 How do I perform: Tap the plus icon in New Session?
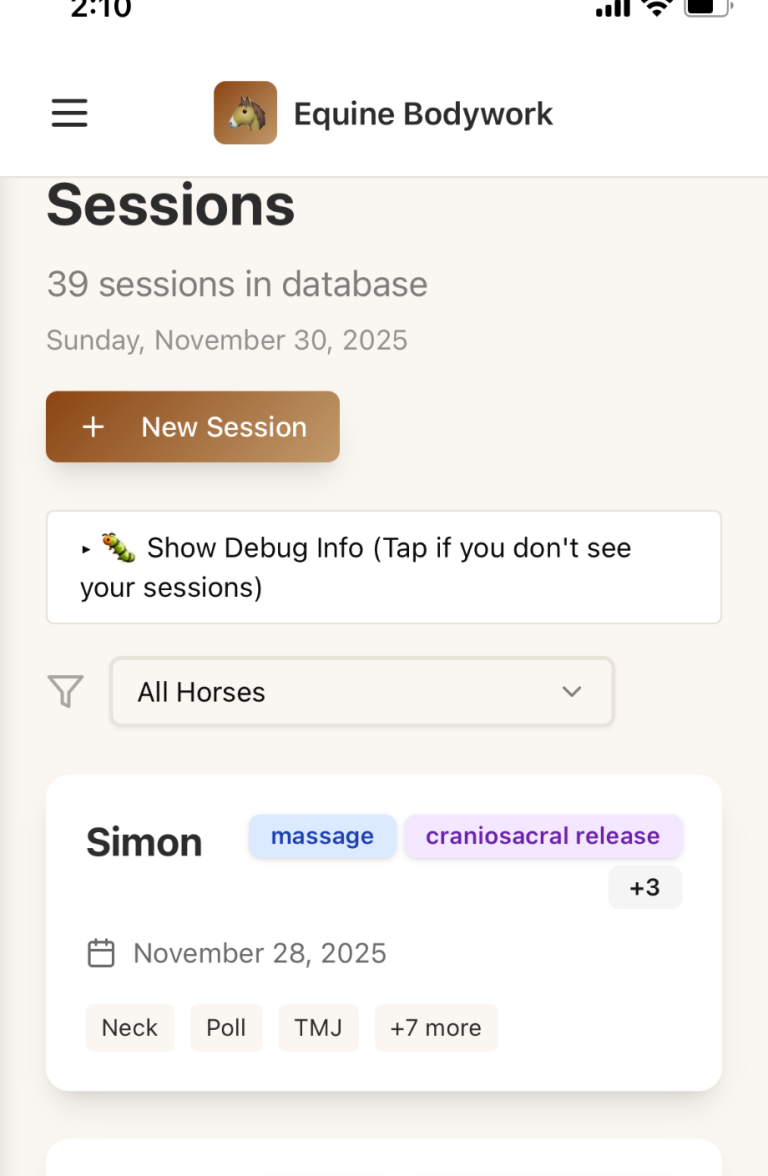93,427
